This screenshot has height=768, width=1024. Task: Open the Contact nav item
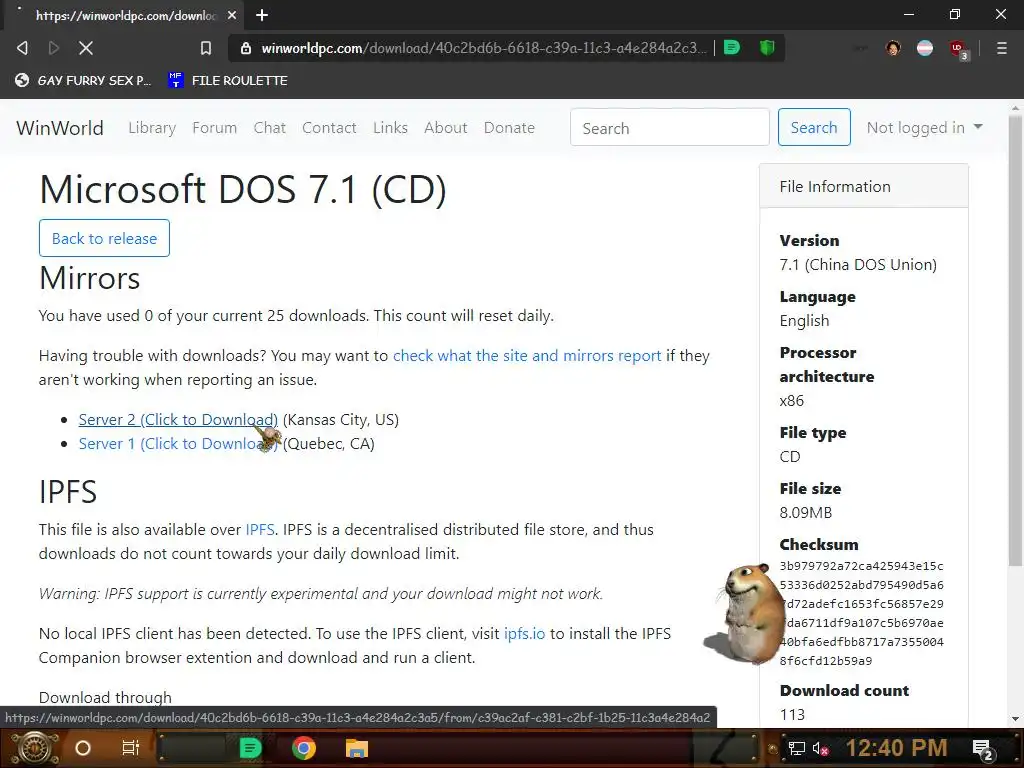(329, 127)
